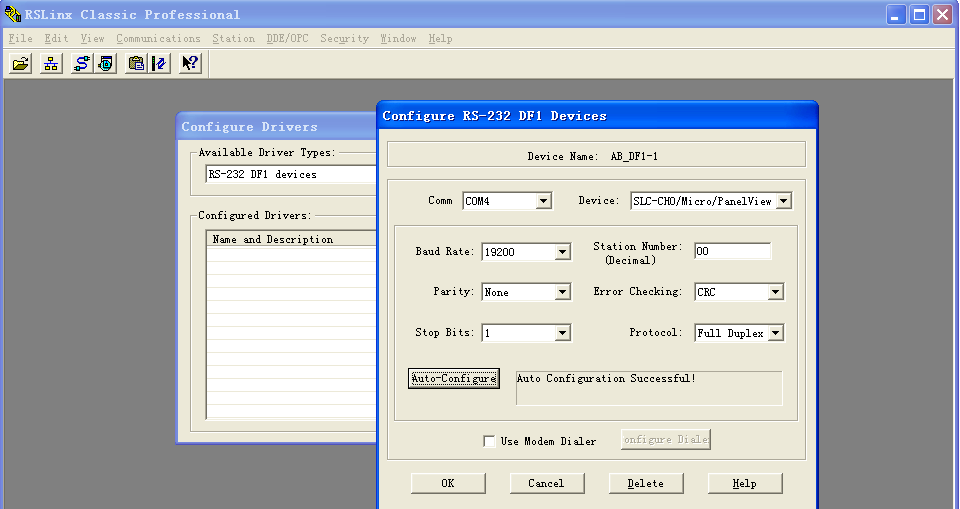Click the Open Project toolbar icon

(21, 64)
